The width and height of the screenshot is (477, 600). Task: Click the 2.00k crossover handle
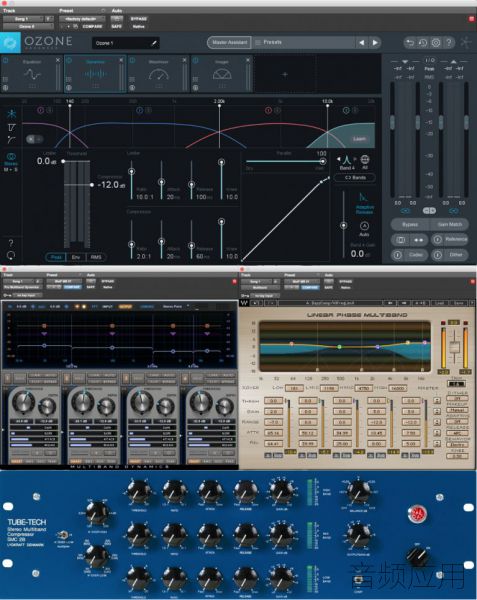(x=219, y=105)
